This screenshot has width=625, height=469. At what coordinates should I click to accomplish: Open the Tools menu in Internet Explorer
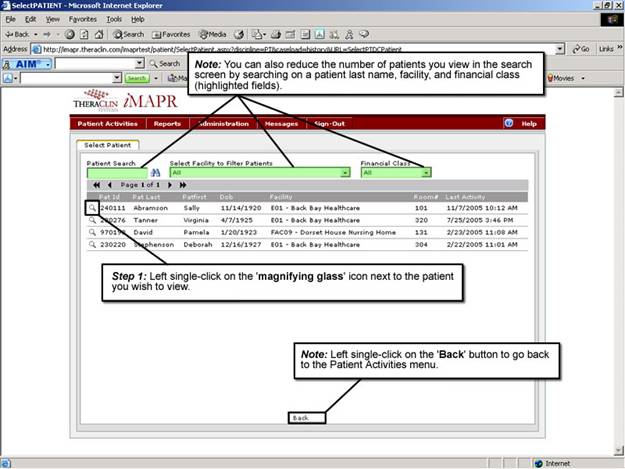114,19
